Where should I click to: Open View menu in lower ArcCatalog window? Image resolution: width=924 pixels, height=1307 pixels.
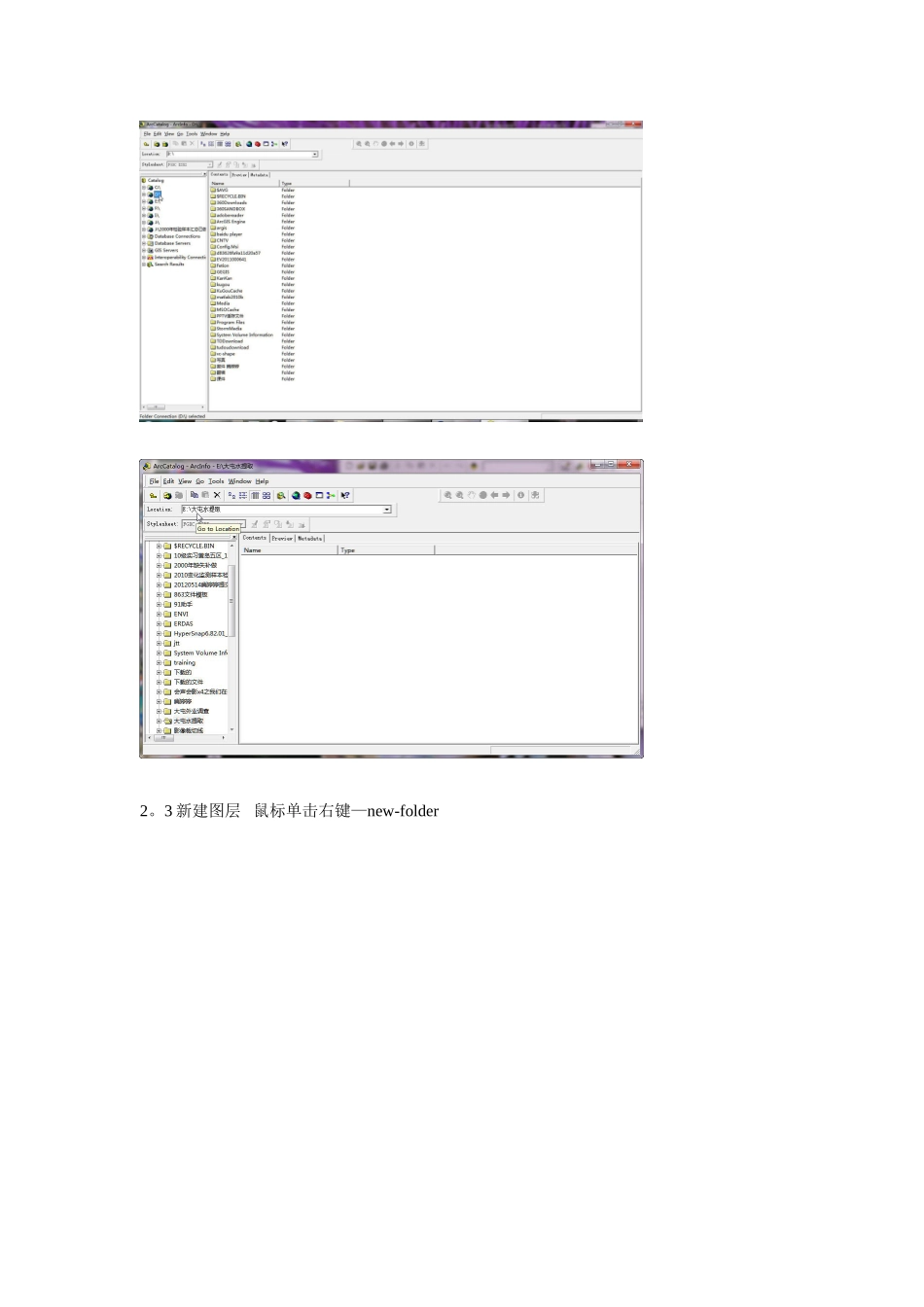pyautogui.click(x=185, y=481)
